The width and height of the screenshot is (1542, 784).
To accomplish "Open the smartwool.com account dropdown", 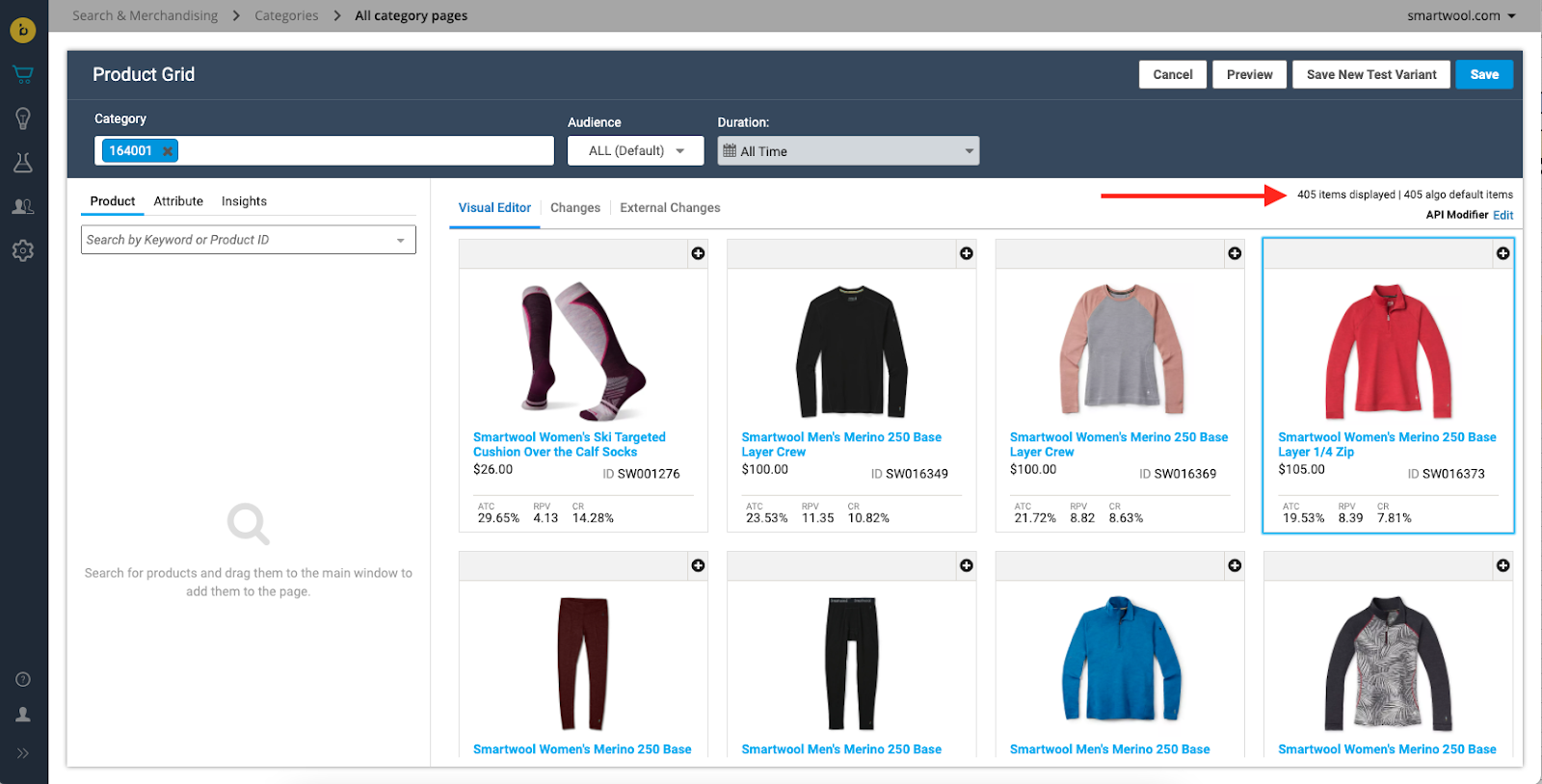I will 1461,15.
